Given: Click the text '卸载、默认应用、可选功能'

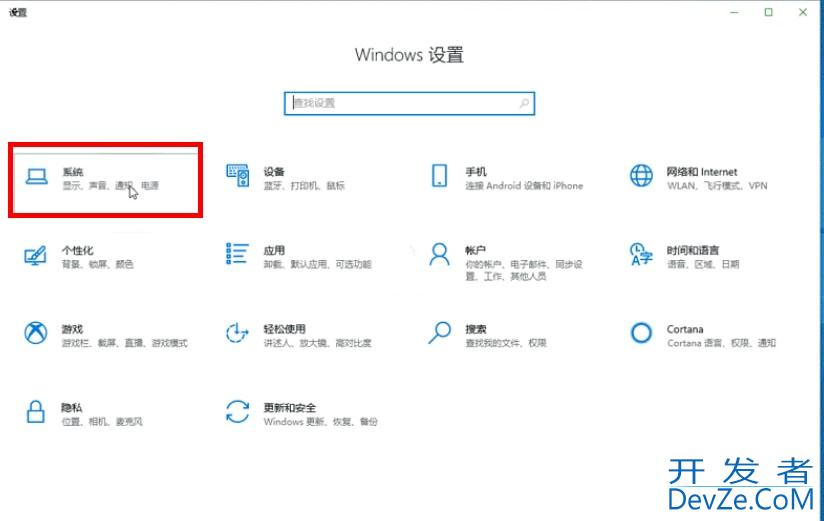Looking at the screenshot, I should (317, 264).
